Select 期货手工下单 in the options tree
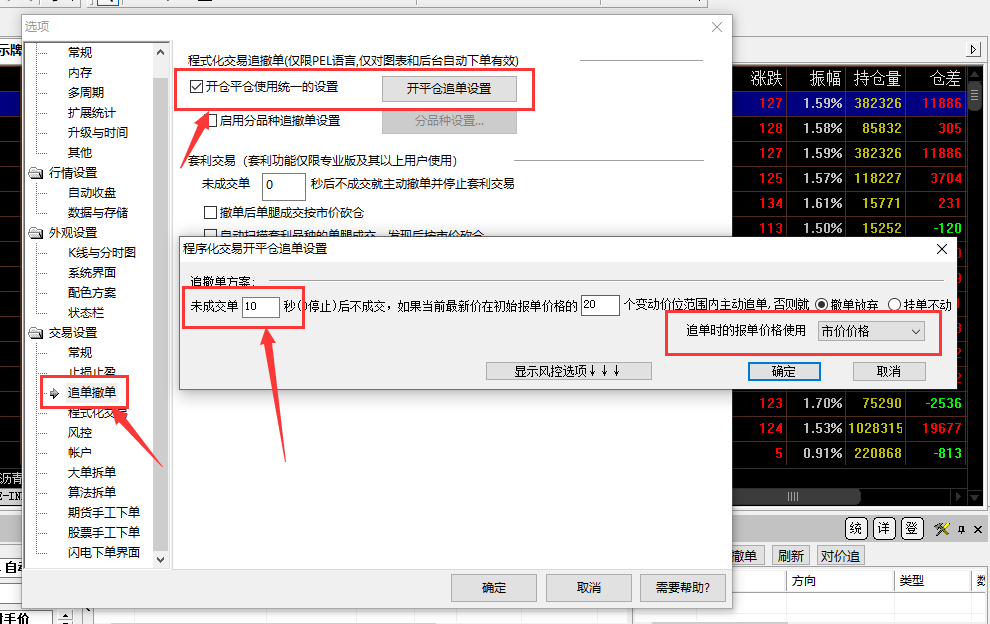Viewport: 990px width, 624px height. [x=104, y=513]
